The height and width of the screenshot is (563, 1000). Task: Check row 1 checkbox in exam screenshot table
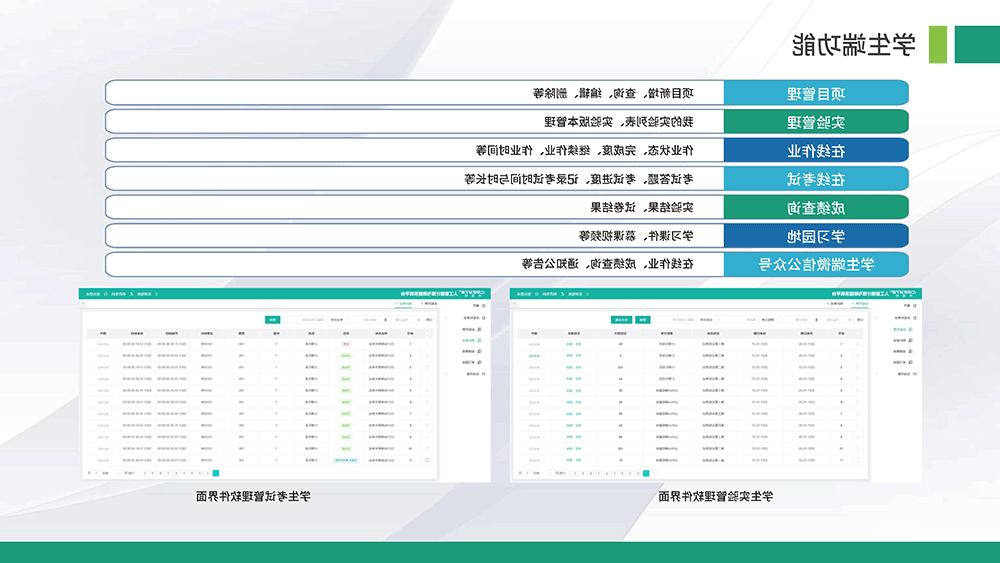pos(427,344)
